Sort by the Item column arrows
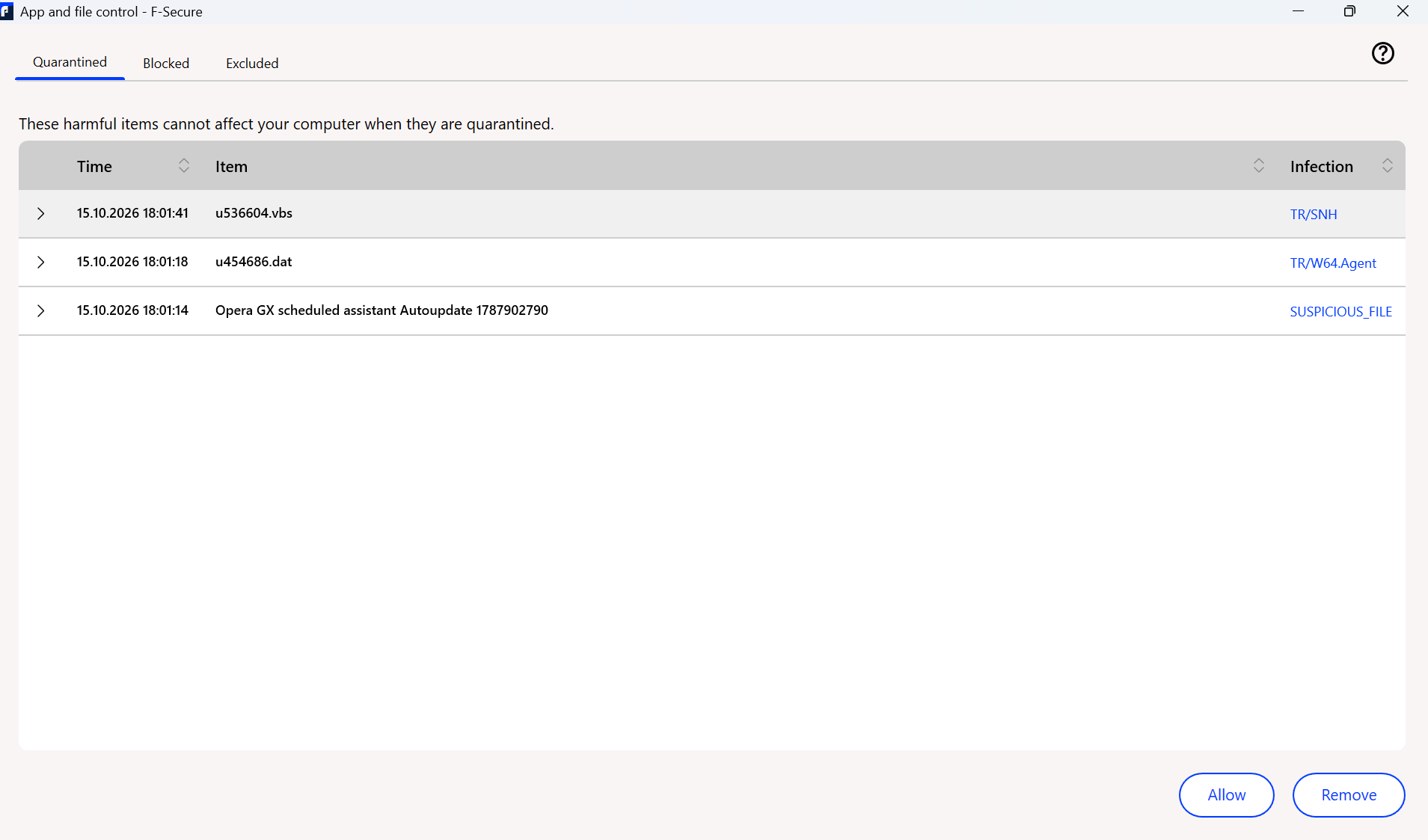 1259,166
